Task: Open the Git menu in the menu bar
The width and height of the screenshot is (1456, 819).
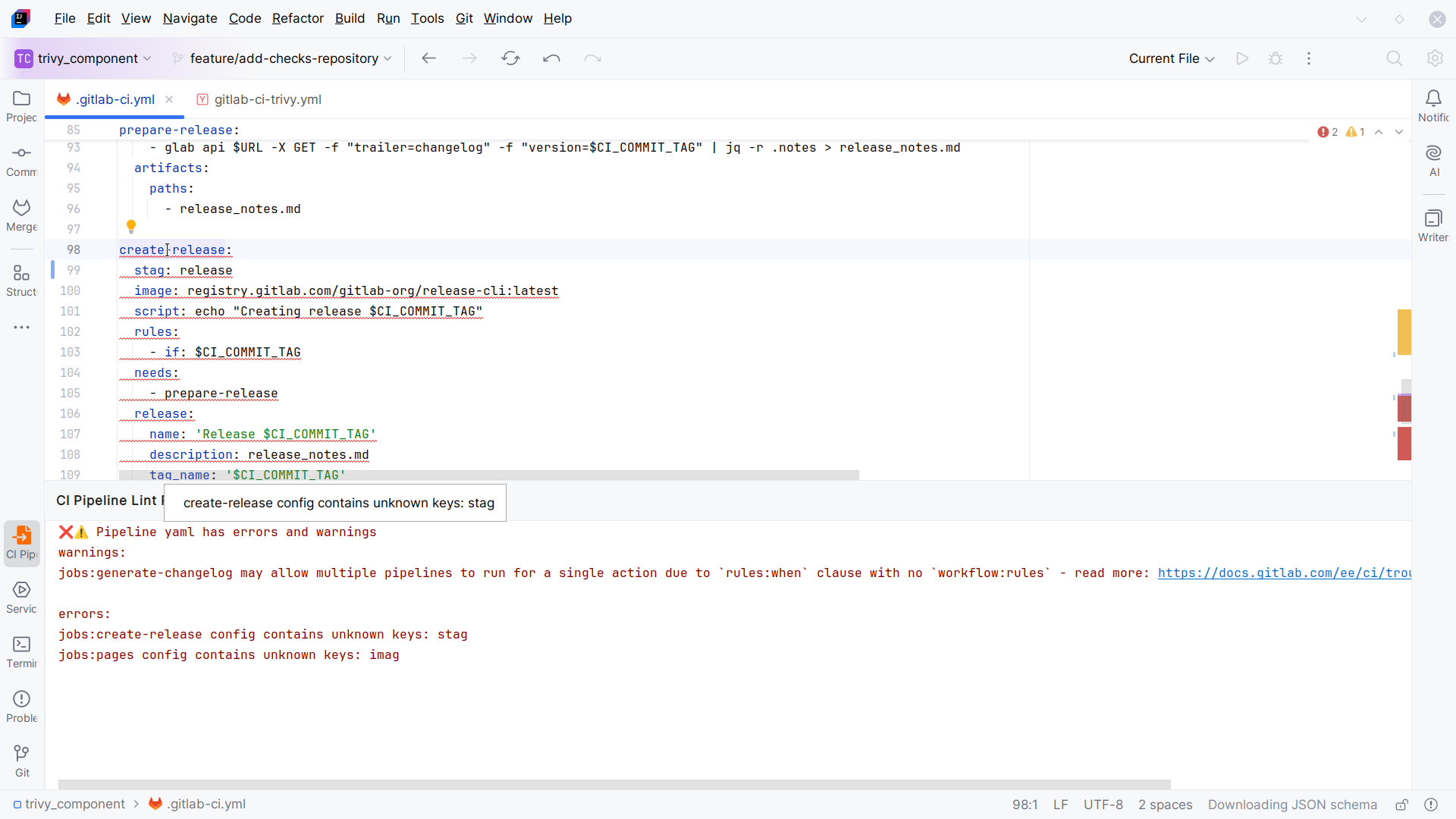Action: tap(463, 18)
